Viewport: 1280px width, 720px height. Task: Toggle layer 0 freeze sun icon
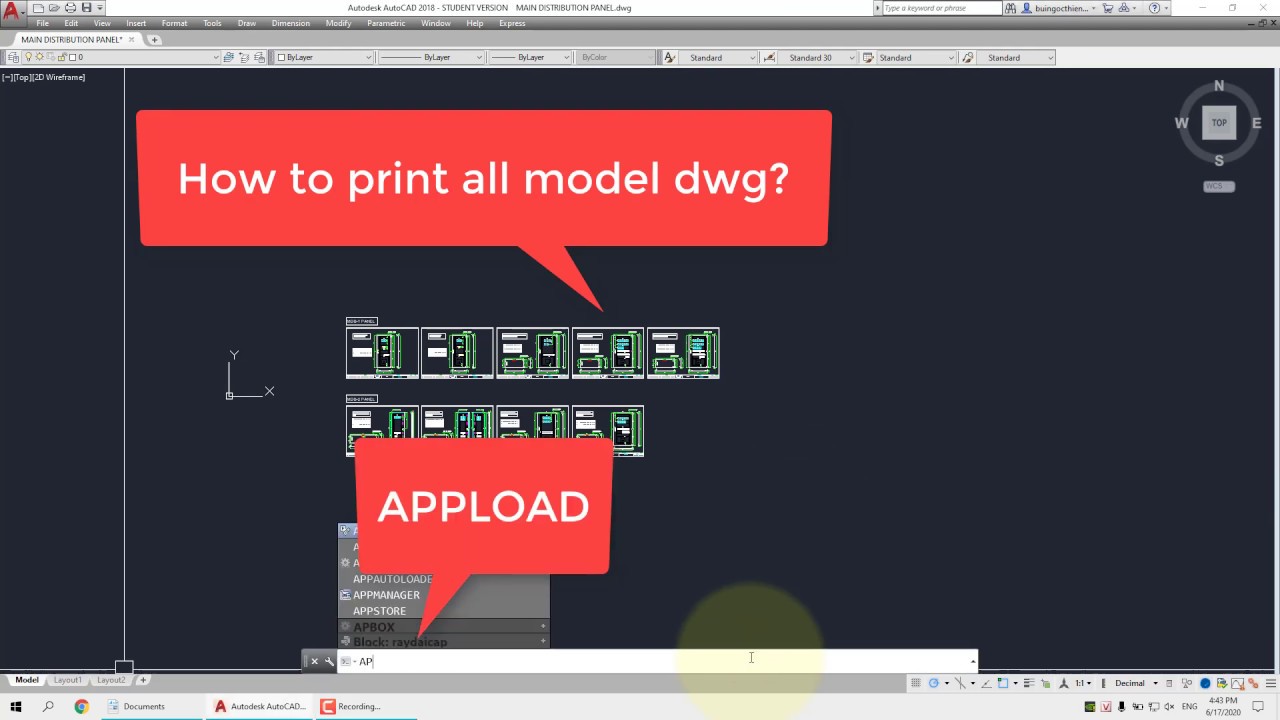40,57
